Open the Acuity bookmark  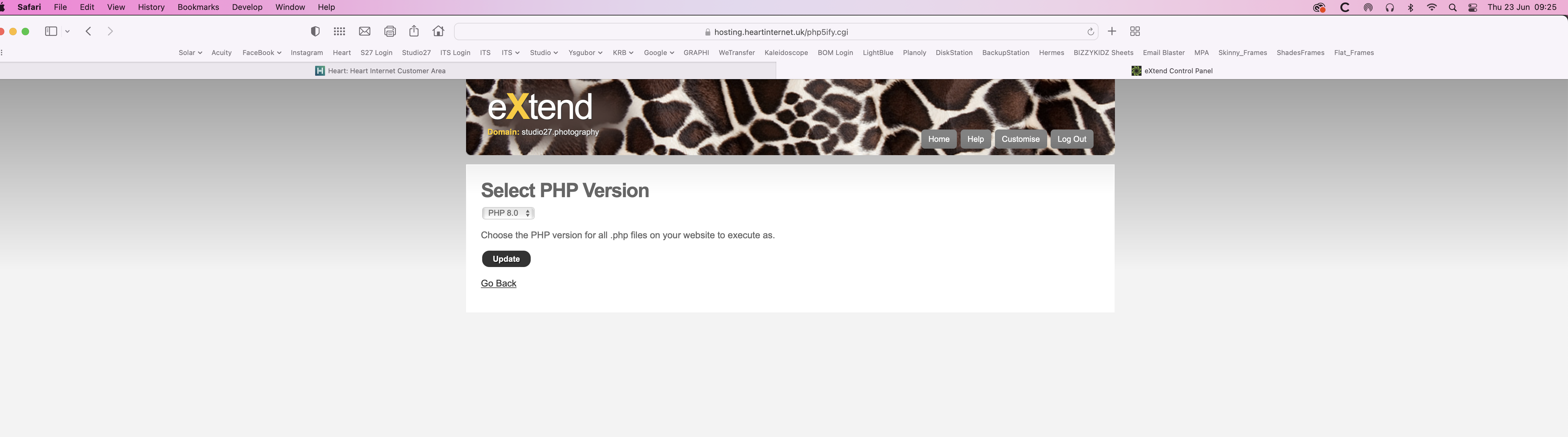[x=221, y=53]
